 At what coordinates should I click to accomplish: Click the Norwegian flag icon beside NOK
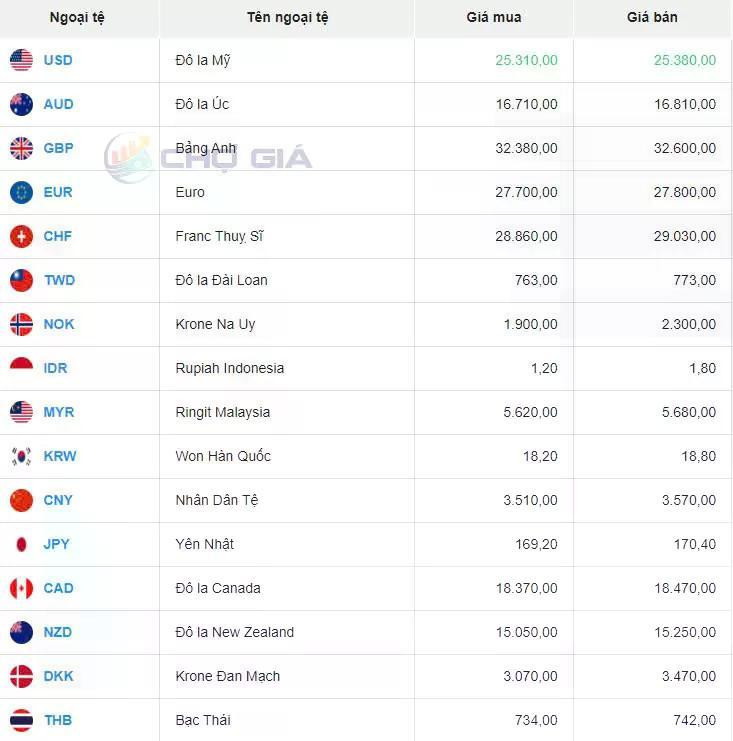pos(21,324)
